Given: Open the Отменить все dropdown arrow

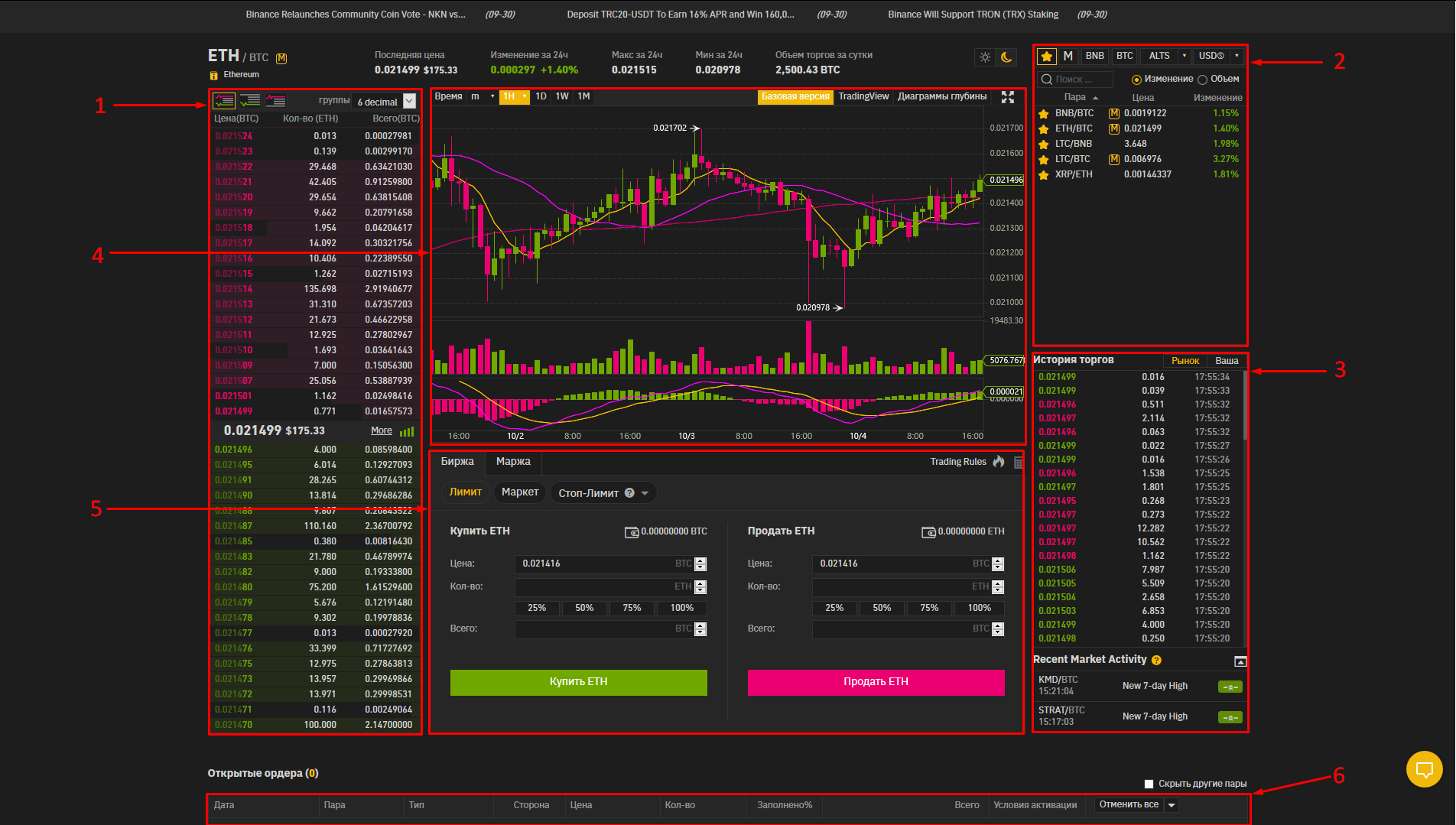Looking at the screenshot, I should pos(1172,805).
